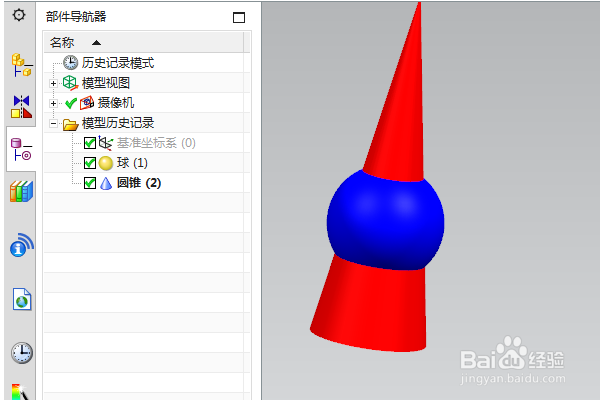
Task: Expand the 模型视图 node
Action: tap(54, 83)
